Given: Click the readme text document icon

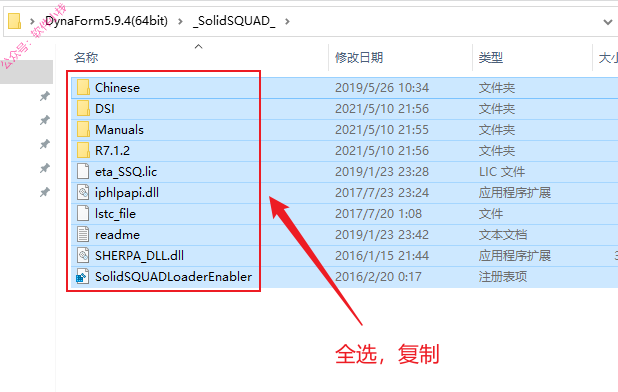Looking at the screenshot, I should point(83,234).
